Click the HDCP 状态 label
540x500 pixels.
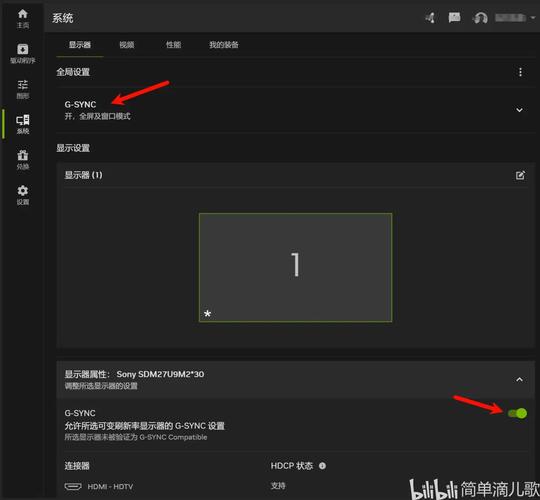(x=292, y=466)
